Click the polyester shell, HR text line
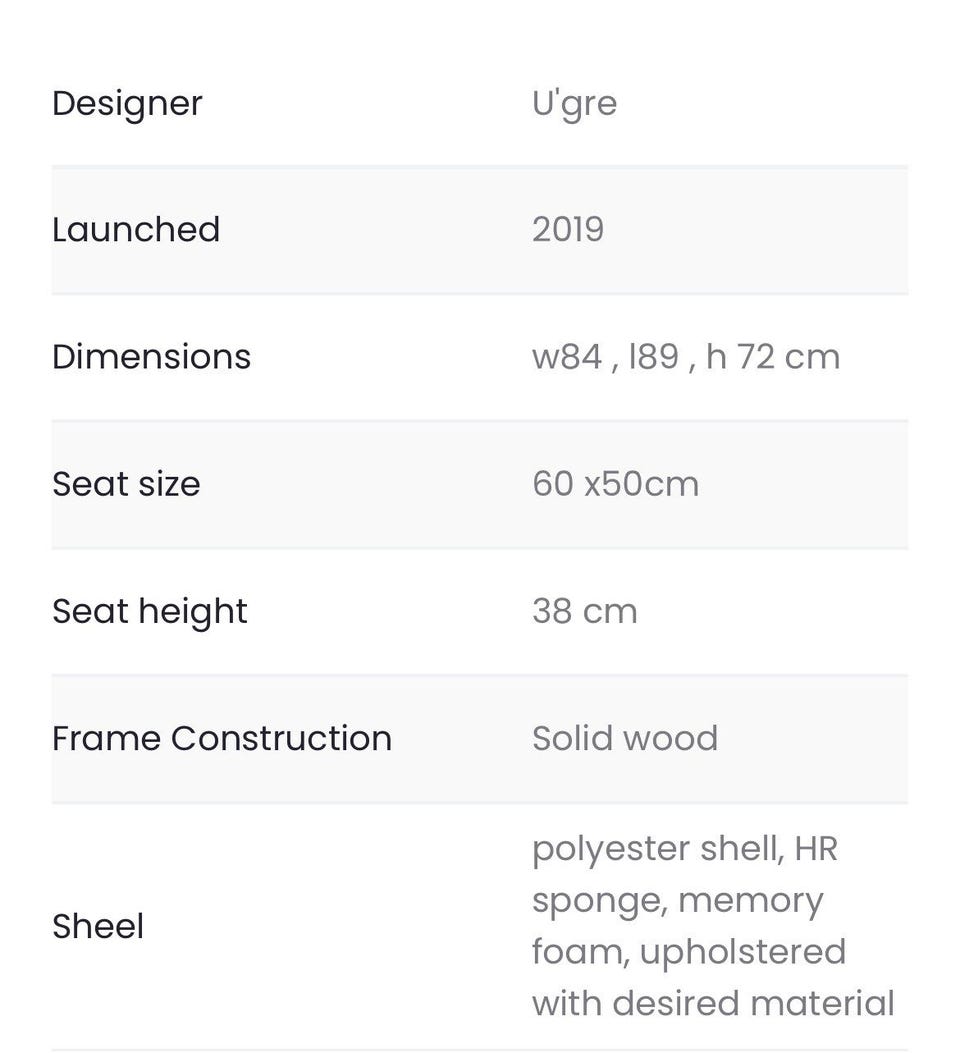The width and height of the screenshot is (960, 1053). click(x=684, y=848)
